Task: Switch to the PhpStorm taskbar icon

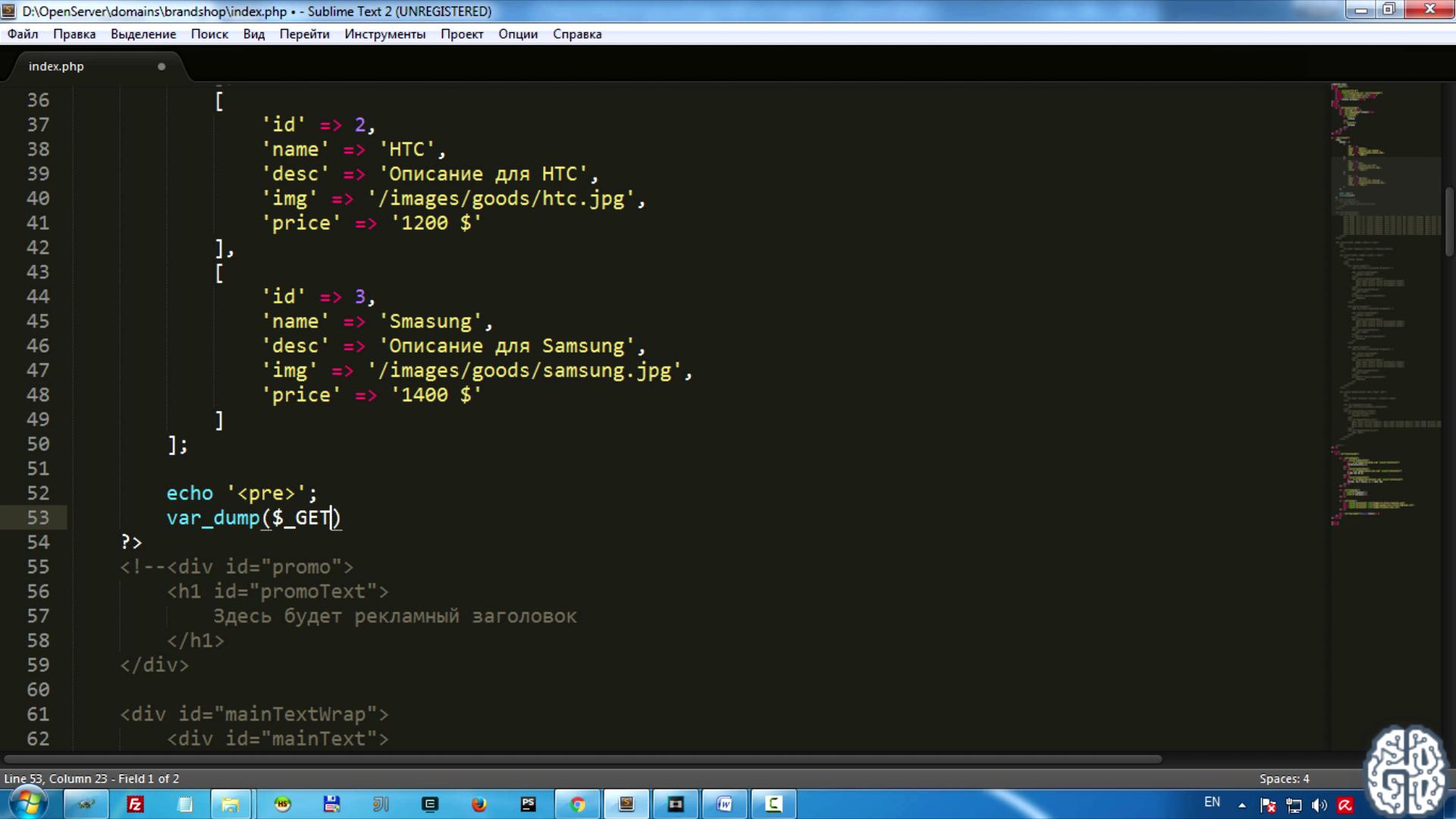Action: pos(528,804)
